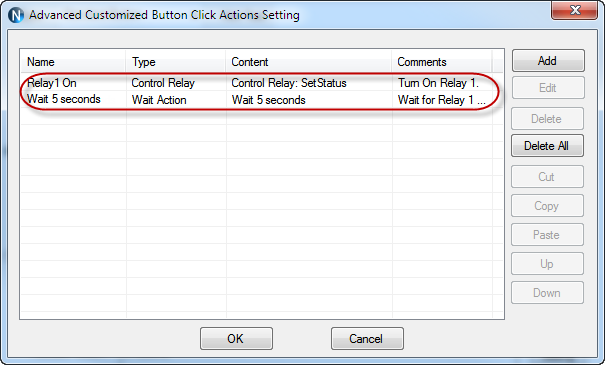Click the Content column header

click(x=308, y=62)
